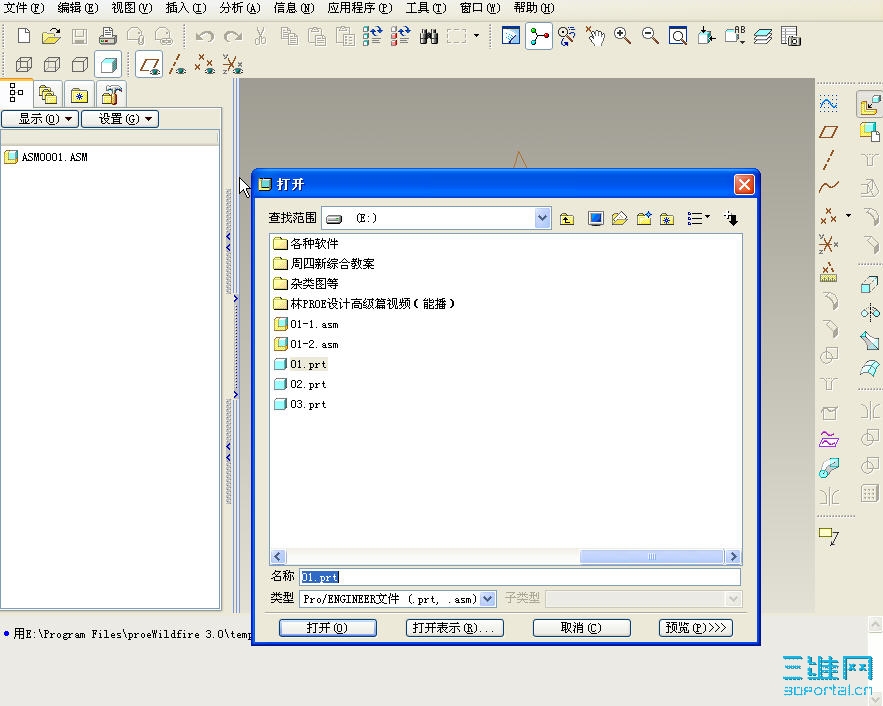Open the list view options dropdown
Viewport: 883px width, 706px height.
coord(698,218)
